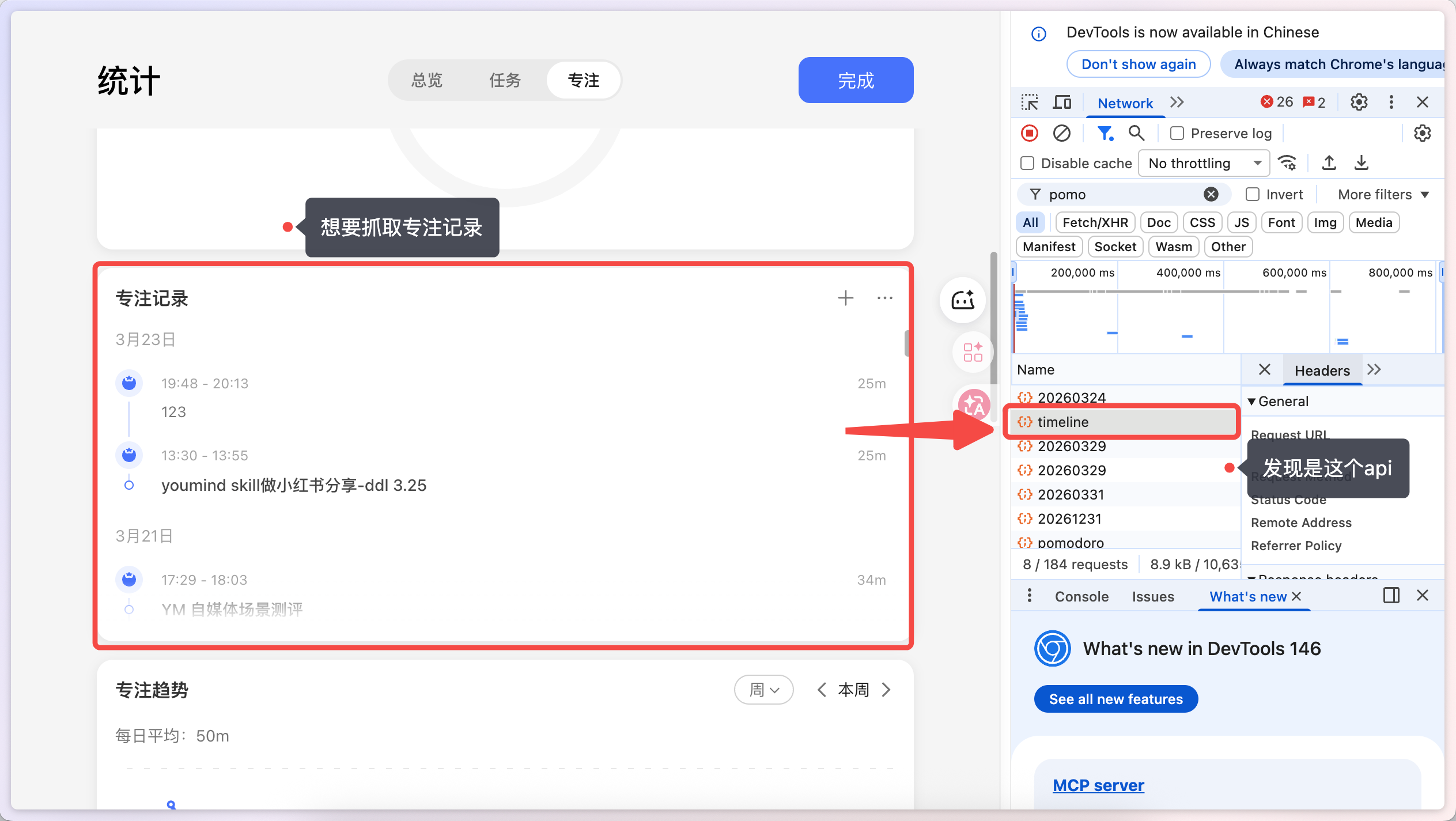Viewport: 1456px width, 821px height.
Task: Toggle the device toolbar icon
Action: click(x=1061, y=103)
